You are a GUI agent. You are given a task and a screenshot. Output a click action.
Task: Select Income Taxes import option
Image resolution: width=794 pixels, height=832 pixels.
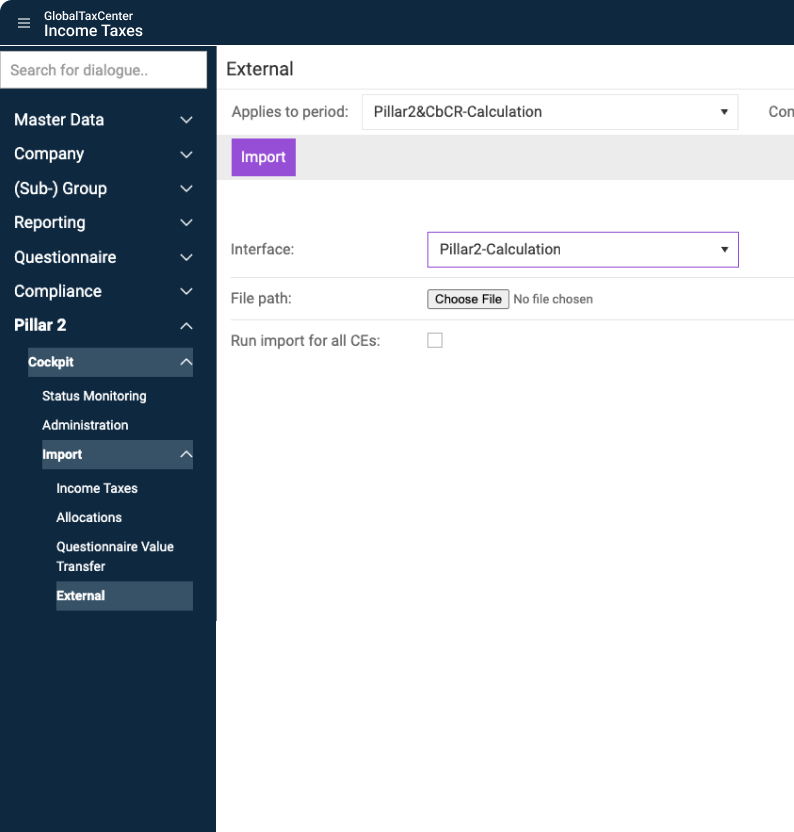tap(97, 488)
